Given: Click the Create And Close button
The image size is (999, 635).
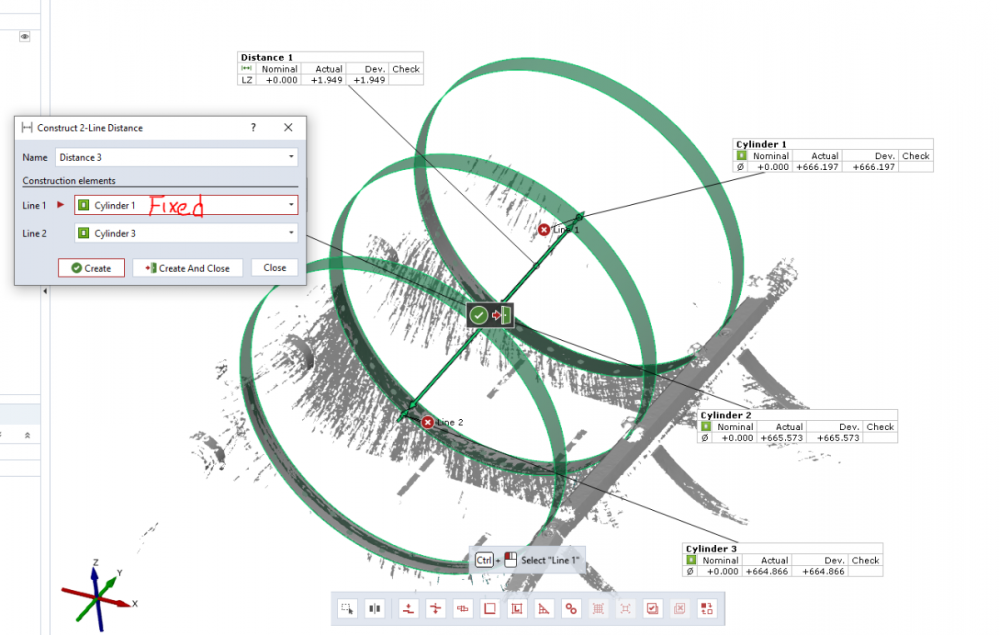Looking at the screenshot, I should pyautogui.click(x=187, y=268).
